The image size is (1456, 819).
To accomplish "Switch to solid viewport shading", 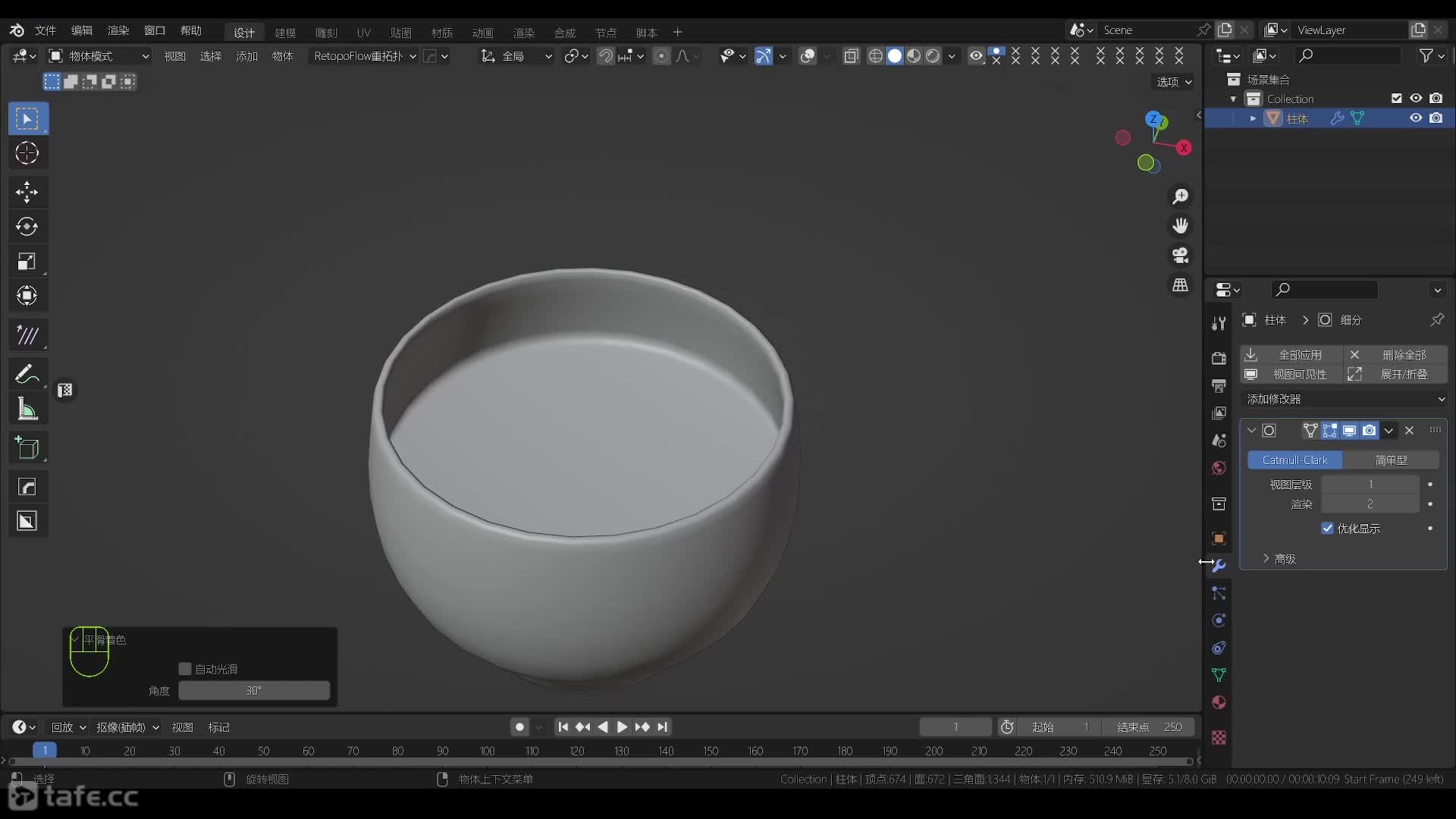I will 895,56.
